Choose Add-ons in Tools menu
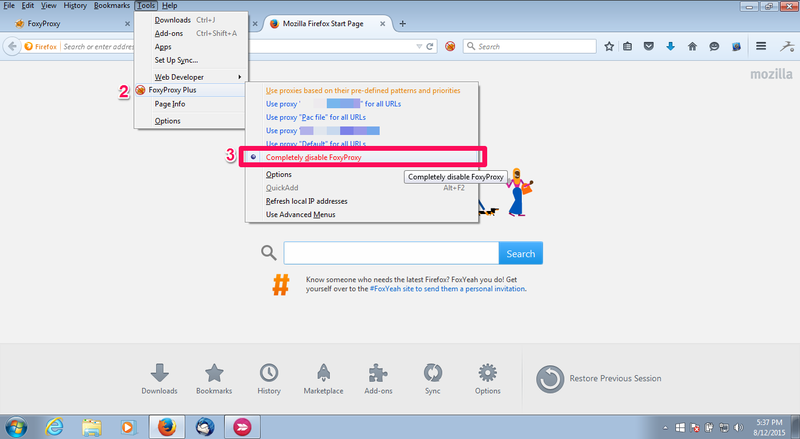Viewport: 800px width, 439px height. point(191,33)
